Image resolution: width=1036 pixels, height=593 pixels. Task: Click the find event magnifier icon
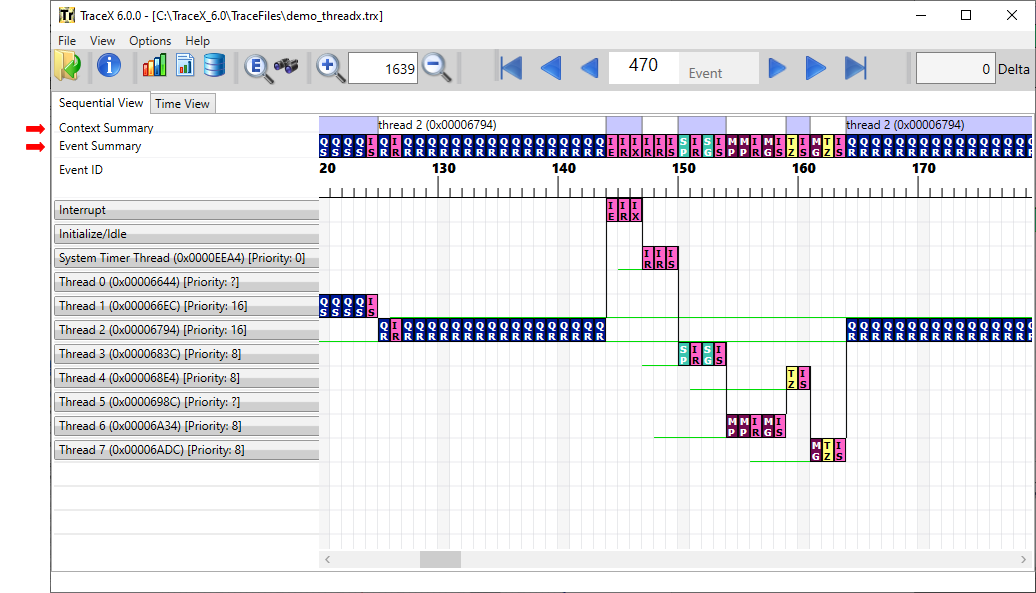coord(256,66)
